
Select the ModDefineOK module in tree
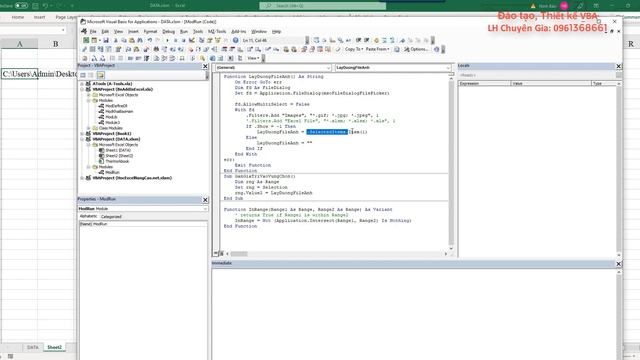point(116,106)
